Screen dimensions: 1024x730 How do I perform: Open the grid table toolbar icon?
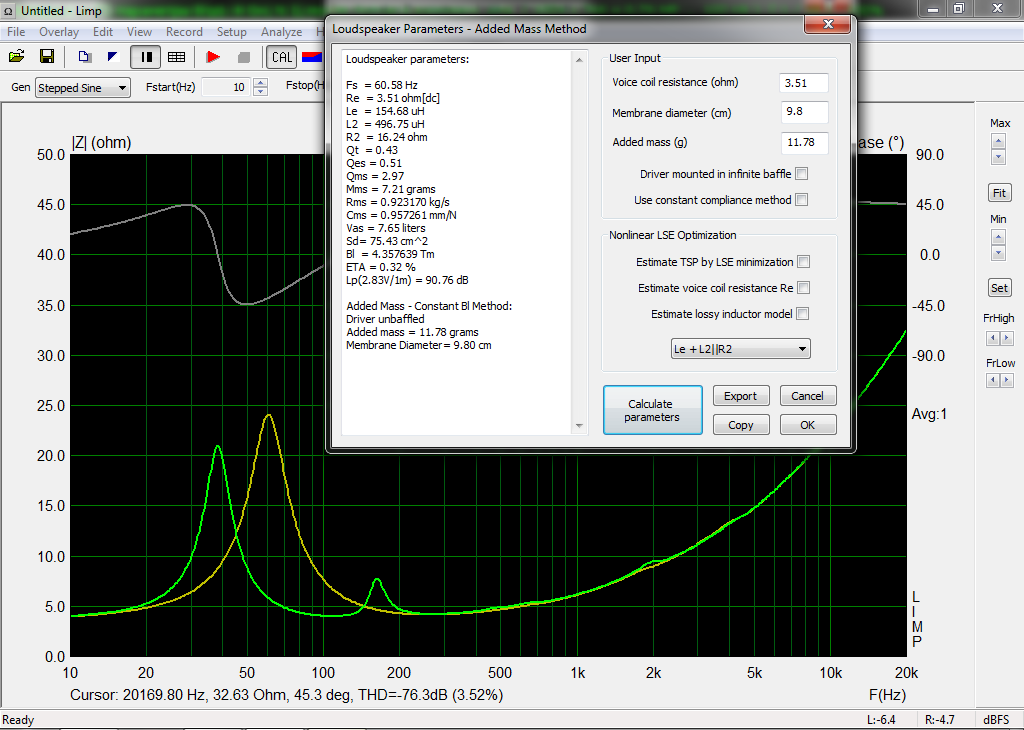click(176, 57)
